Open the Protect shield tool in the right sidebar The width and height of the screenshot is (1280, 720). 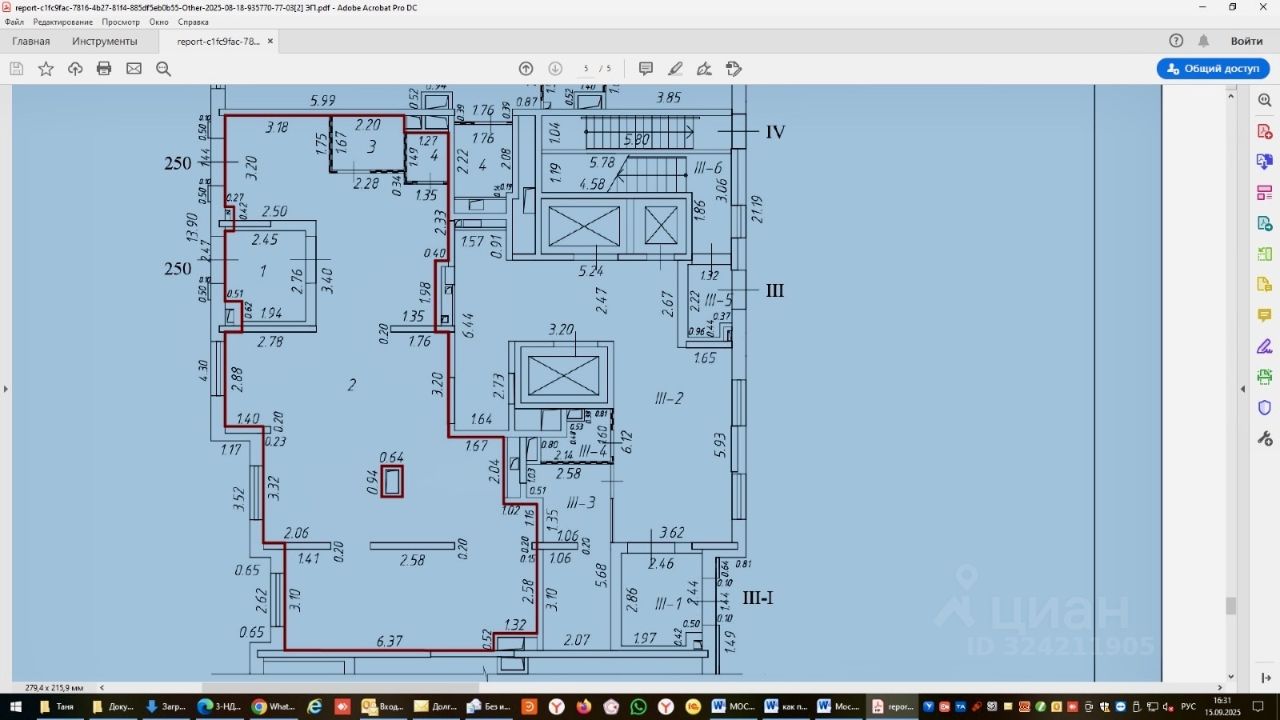pos(1264,408)
